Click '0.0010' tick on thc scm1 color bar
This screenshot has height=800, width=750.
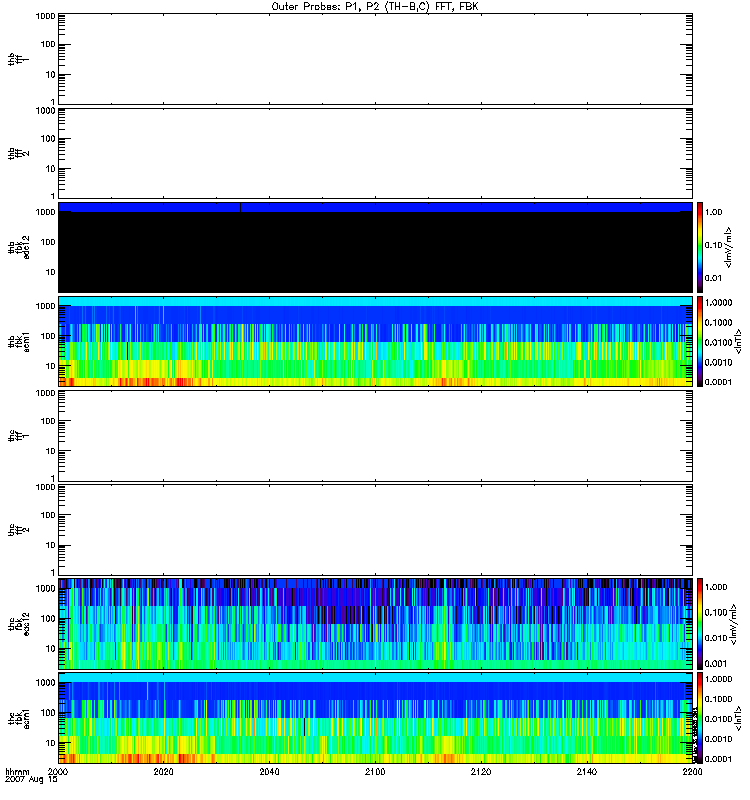pyautogui.click(x=718, y=739)
